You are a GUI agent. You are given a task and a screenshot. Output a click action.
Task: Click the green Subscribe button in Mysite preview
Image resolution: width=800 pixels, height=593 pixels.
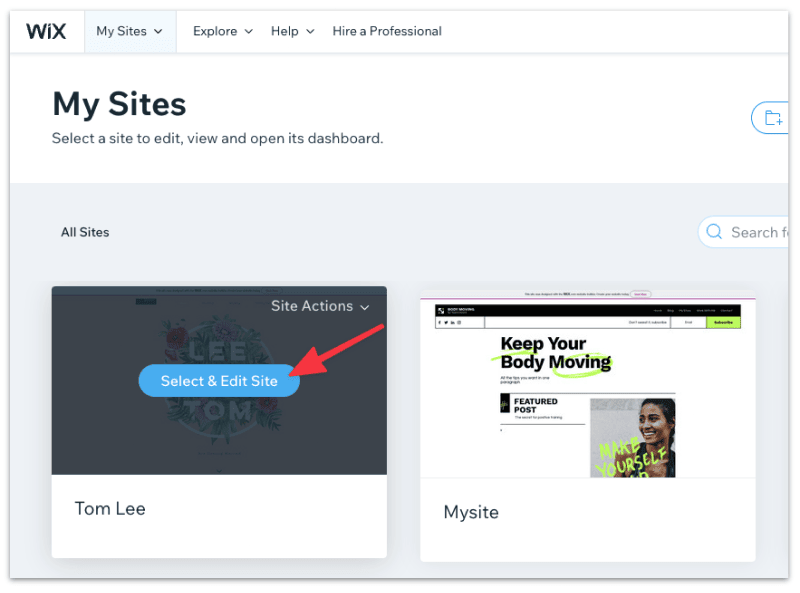[722, 321]
